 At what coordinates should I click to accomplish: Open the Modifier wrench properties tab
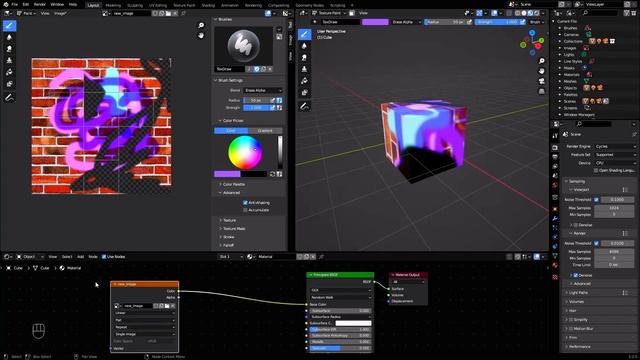coord(555,218)
